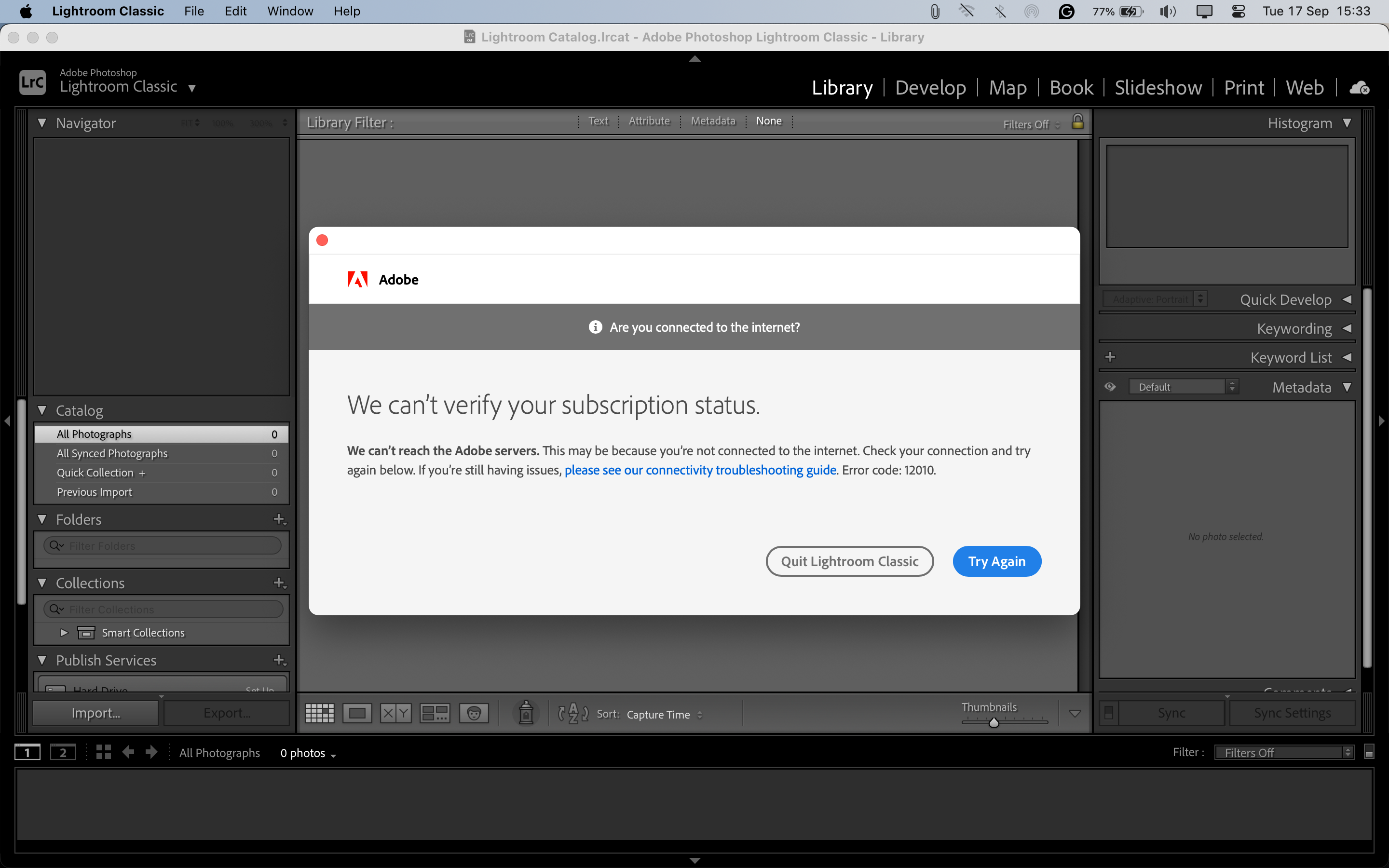Hide the left panel group arrow
Image resolution: width=1389 pixels, height=868 pixels.
pyautogui.click(x=7, y=421)
